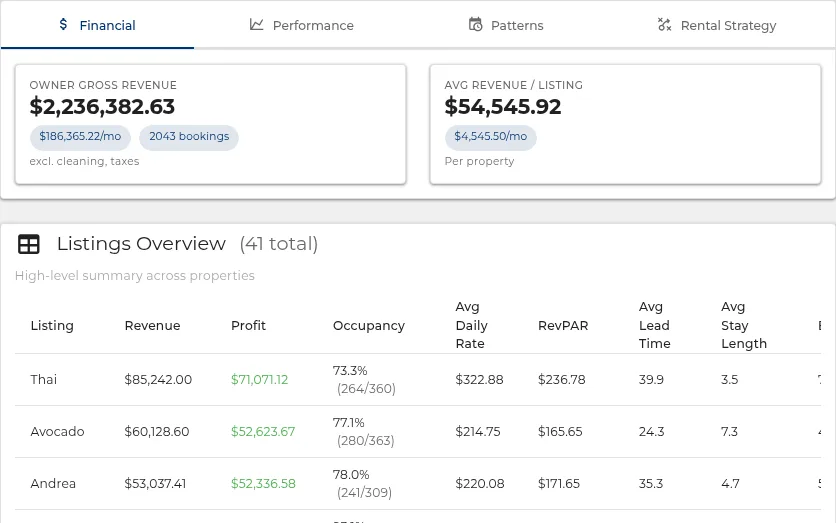The image size is (836, 523).
Task: Click Avocado lead time 24.3
Action: coord(652,432)
